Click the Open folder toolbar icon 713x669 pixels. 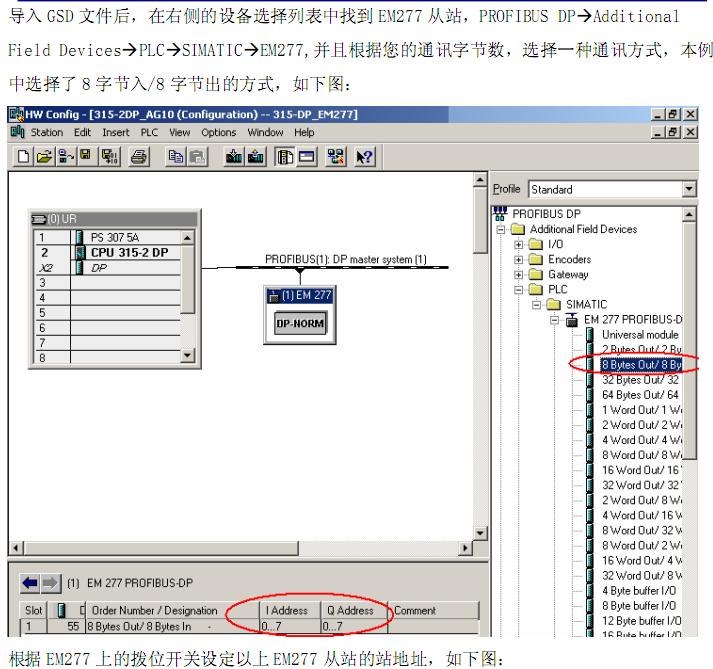click(x=43, y=156)
